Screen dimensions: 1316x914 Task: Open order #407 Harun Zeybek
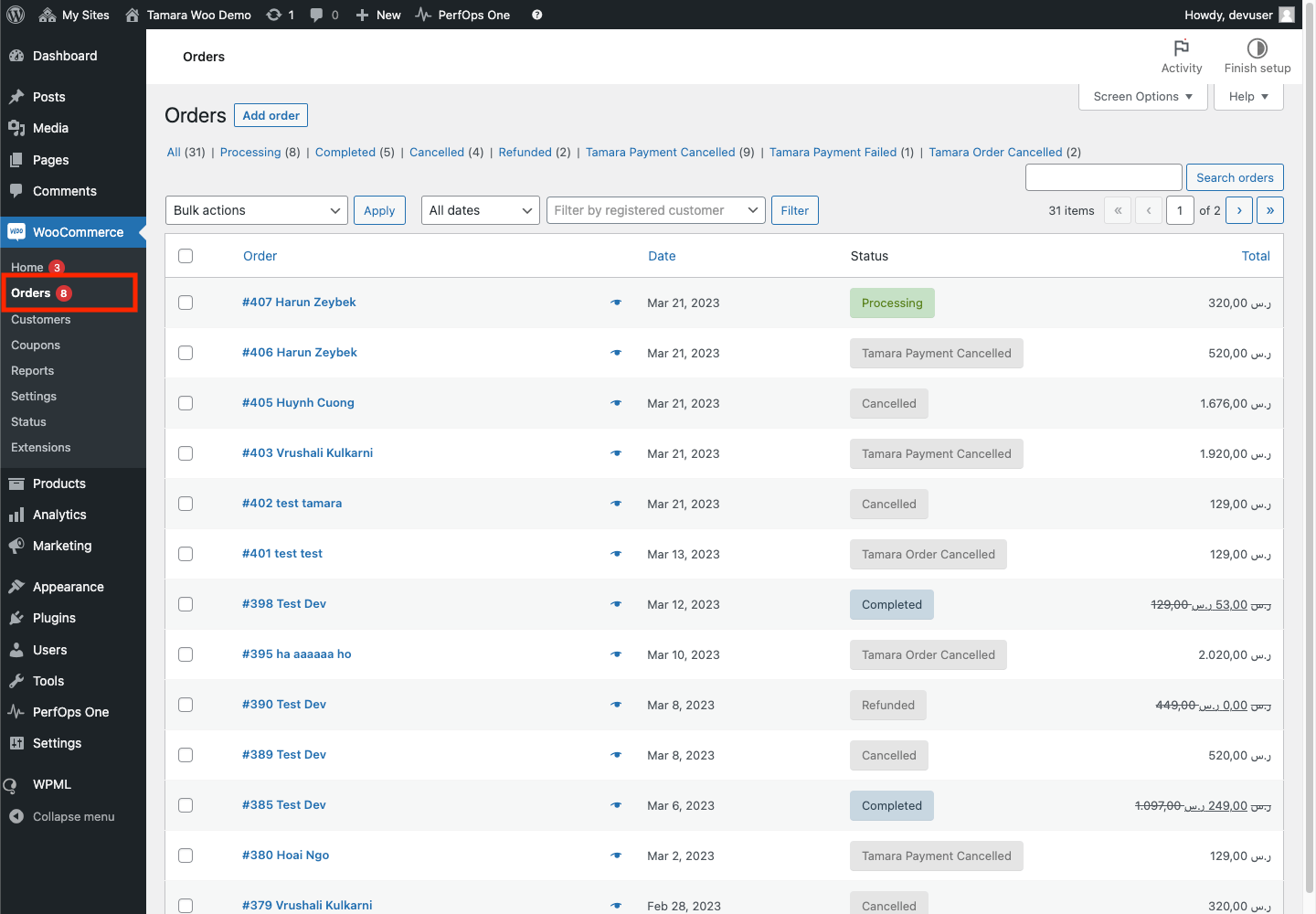click(299, 302)
